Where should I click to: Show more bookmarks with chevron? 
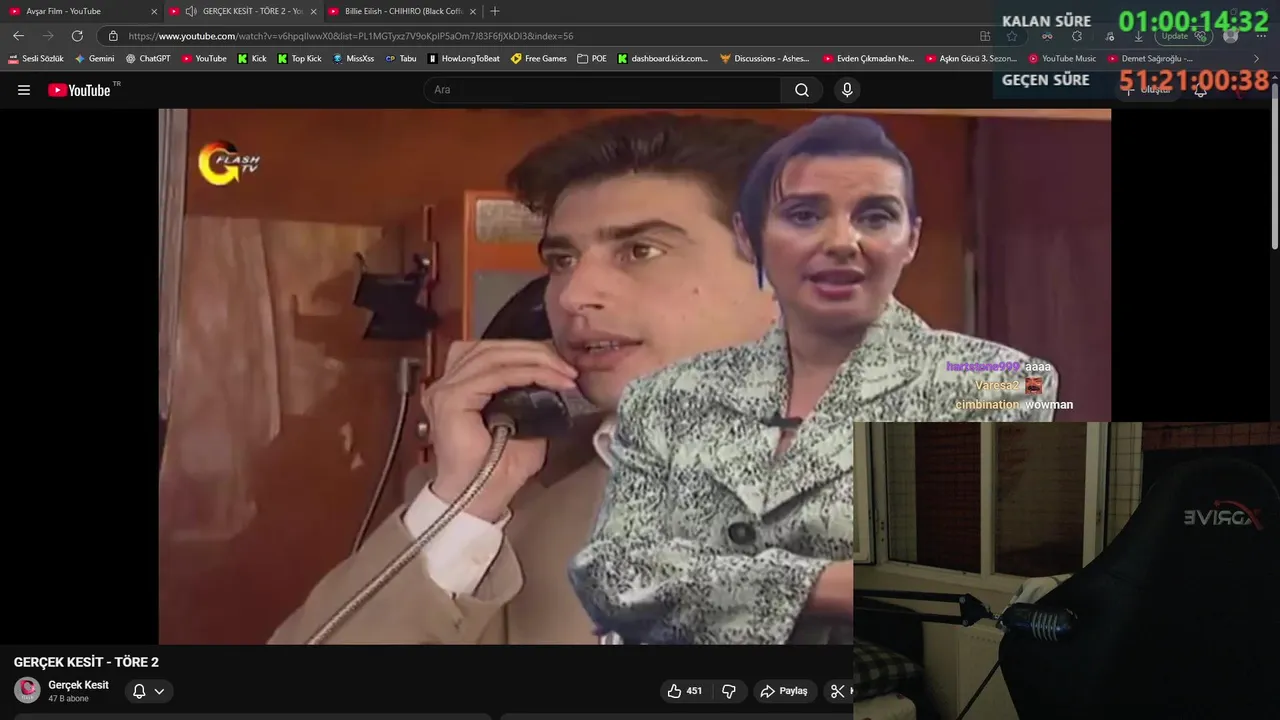coord(1257,59)
